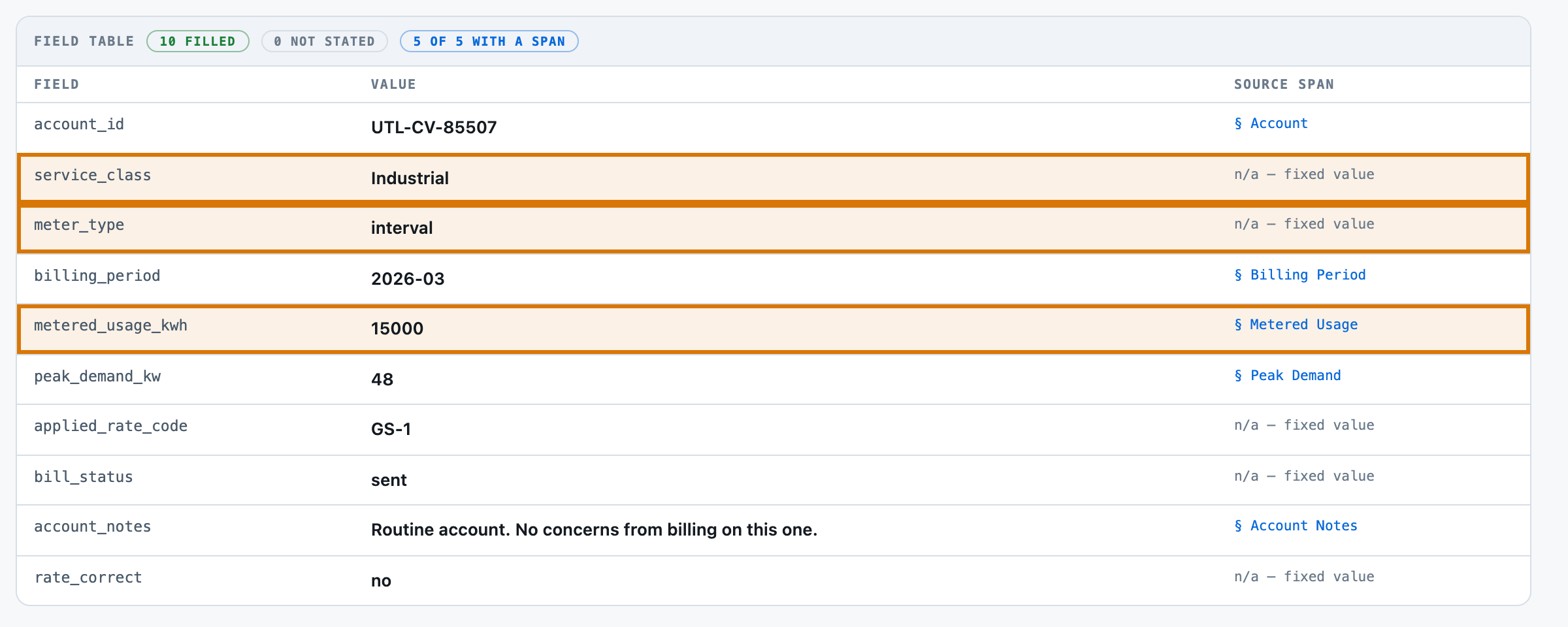Click the account_notes text Routine account
1568x627 pixels.
click(440, 530)
